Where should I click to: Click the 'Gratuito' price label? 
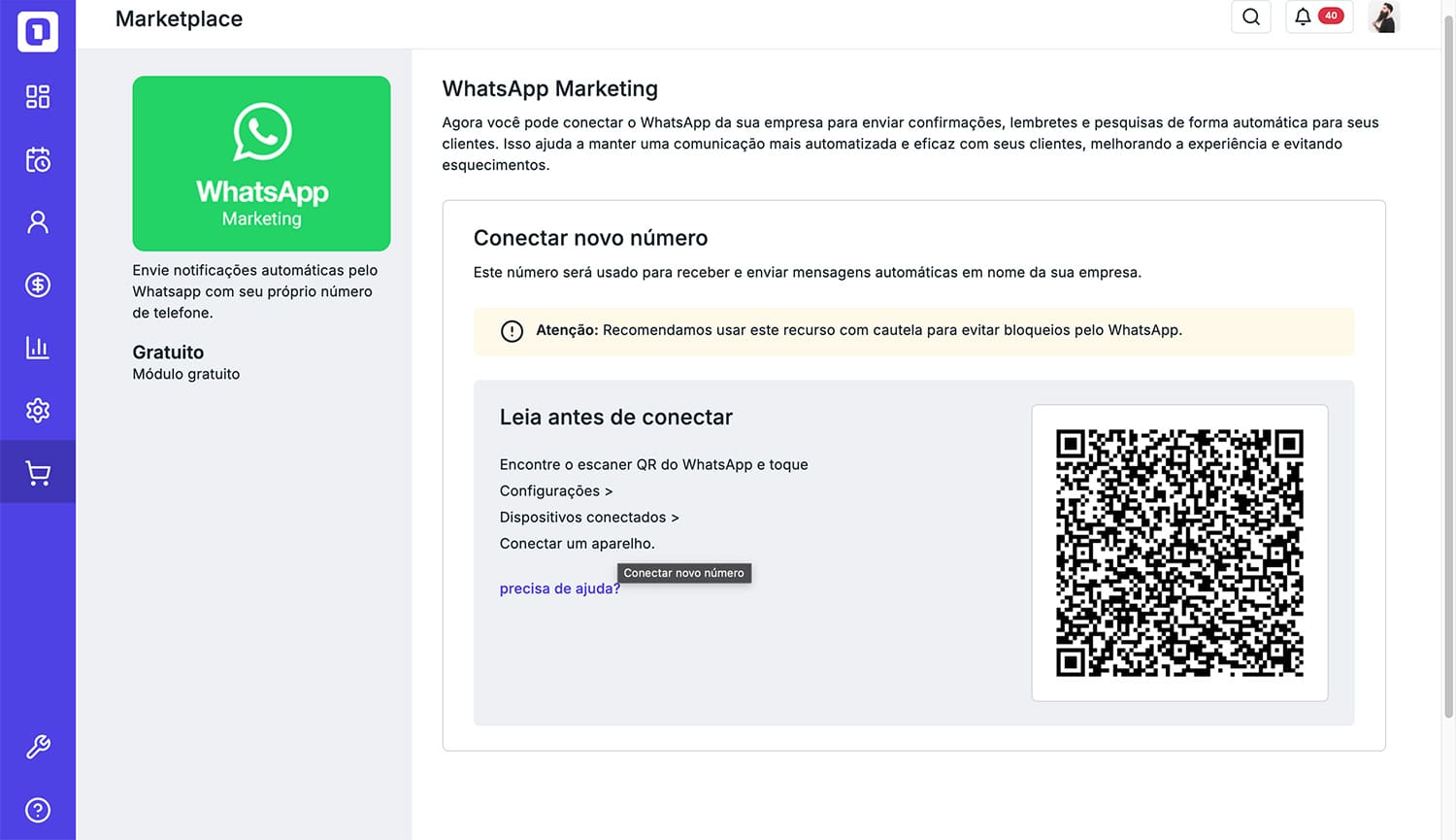pos(168,353)
